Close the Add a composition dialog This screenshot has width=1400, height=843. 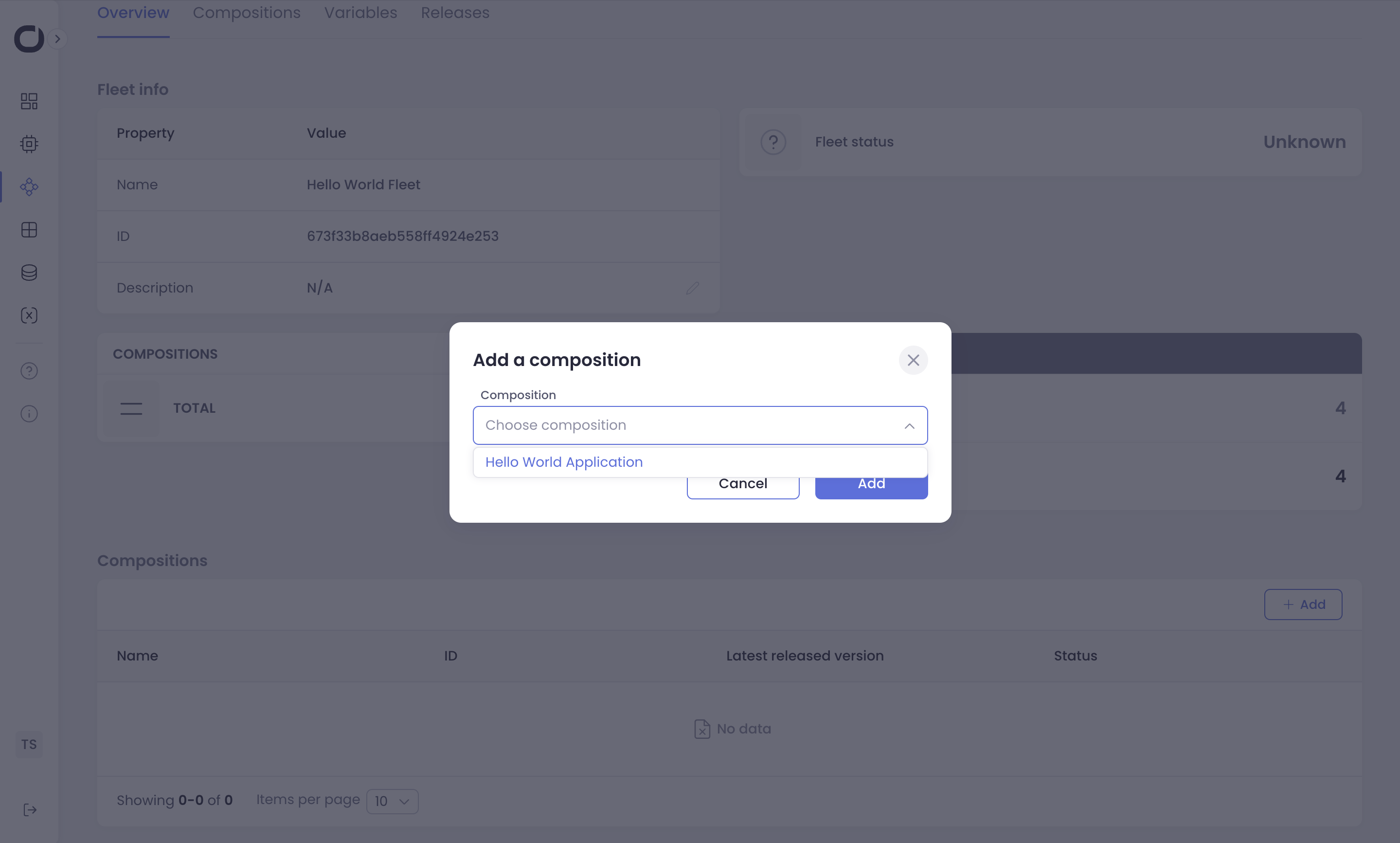(x=913, y=360)
